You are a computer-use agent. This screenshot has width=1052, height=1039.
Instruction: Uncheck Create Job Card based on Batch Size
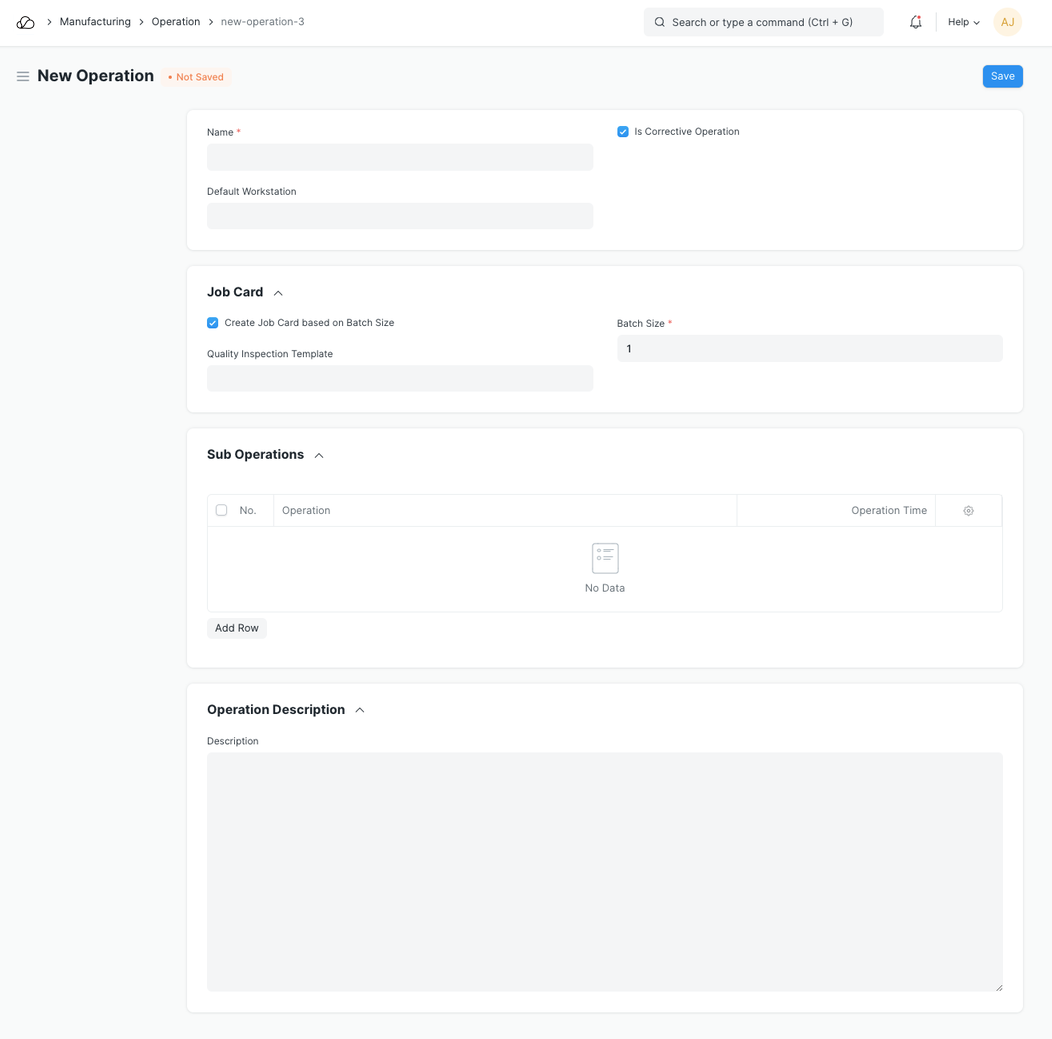[213, 323]
